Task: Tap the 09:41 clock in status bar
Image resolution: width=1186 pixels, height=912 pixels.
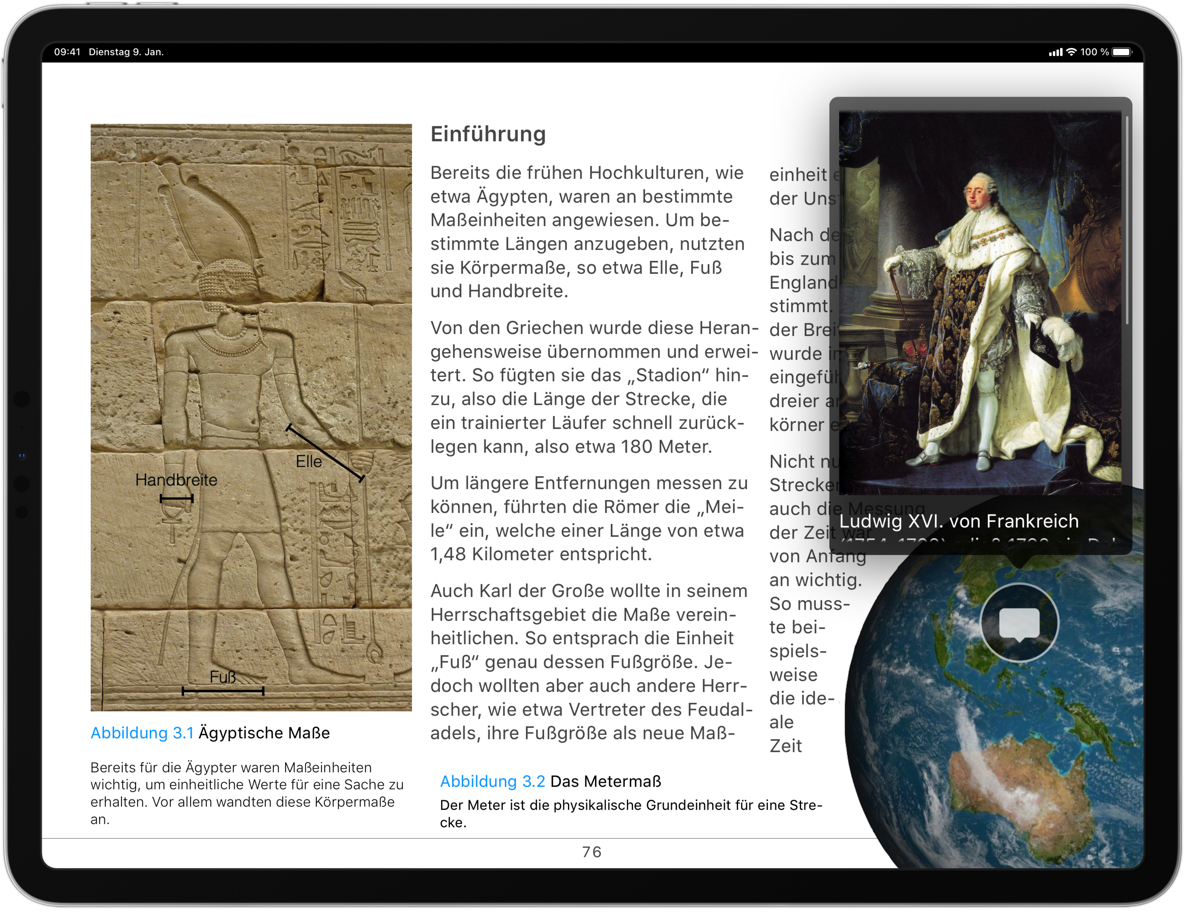Action: (67, 52)
